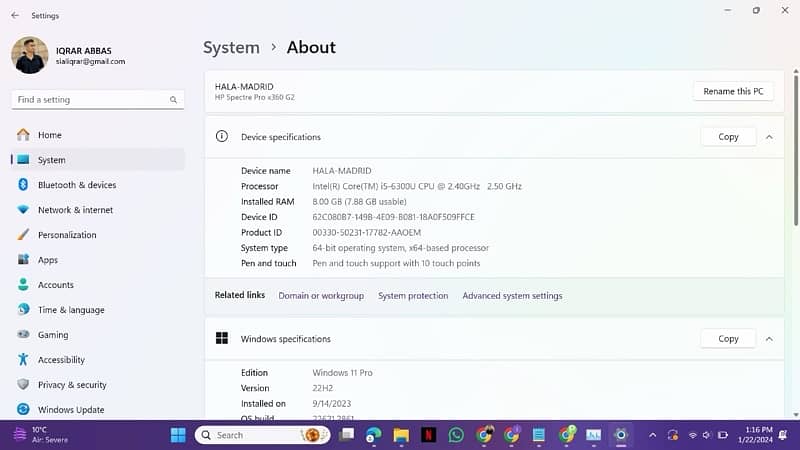Open Advanced system settings link

512,296
